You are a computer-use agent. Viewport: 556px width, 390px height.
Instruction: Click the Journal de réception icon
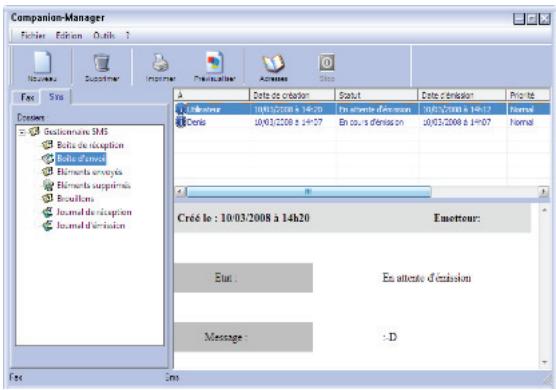coord(47,212)
